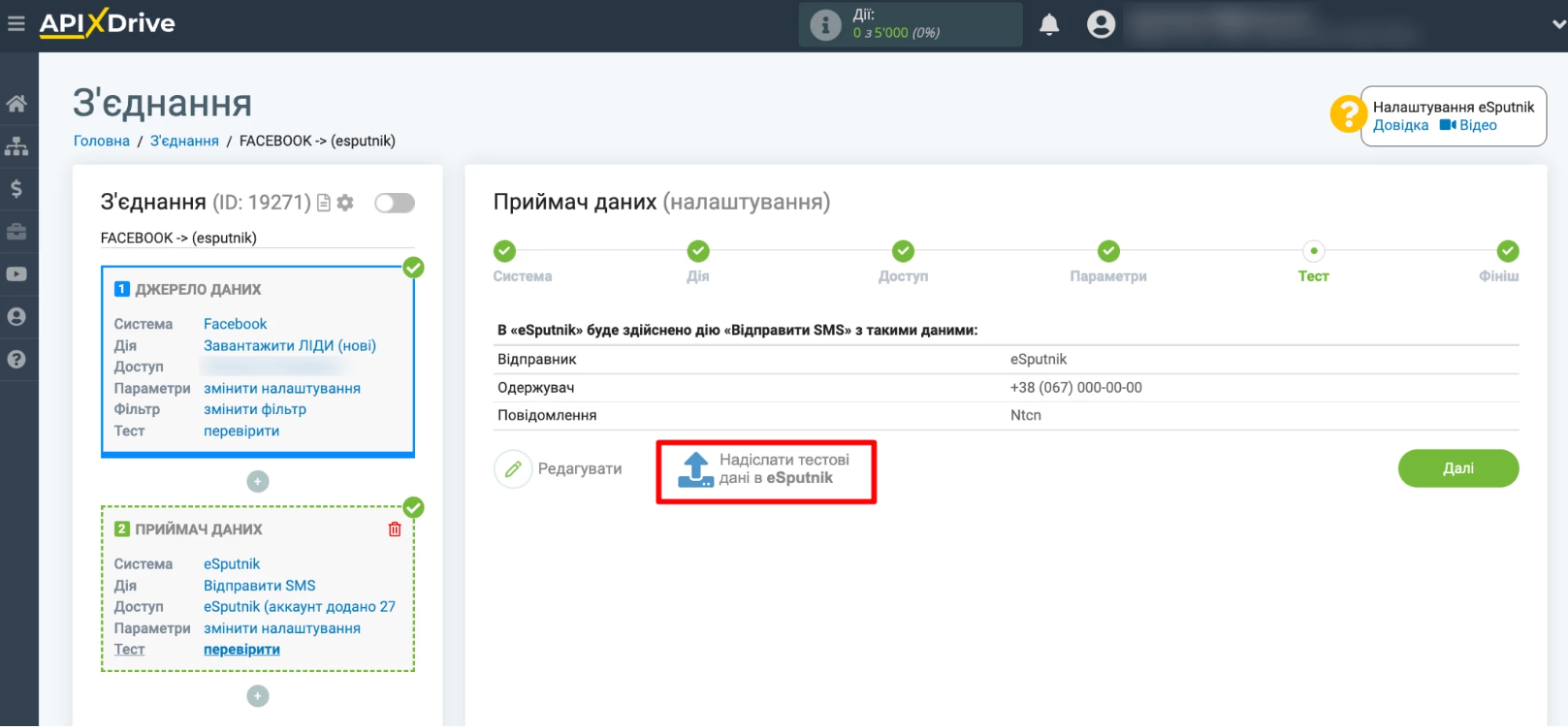Open the Відео tutorial link
Viewport: 1568px width, 727px height.
[x=1468, y=125]
